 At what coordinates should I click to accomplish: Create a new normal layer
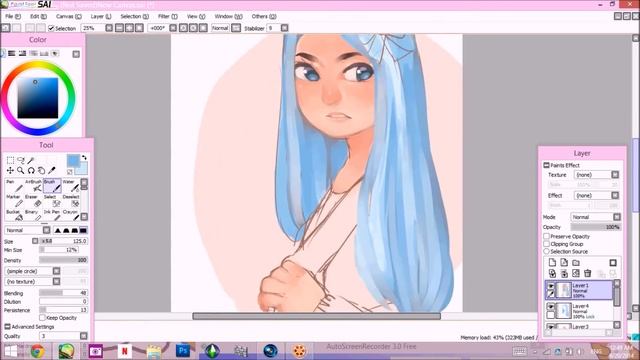click(x=552, y=262)
